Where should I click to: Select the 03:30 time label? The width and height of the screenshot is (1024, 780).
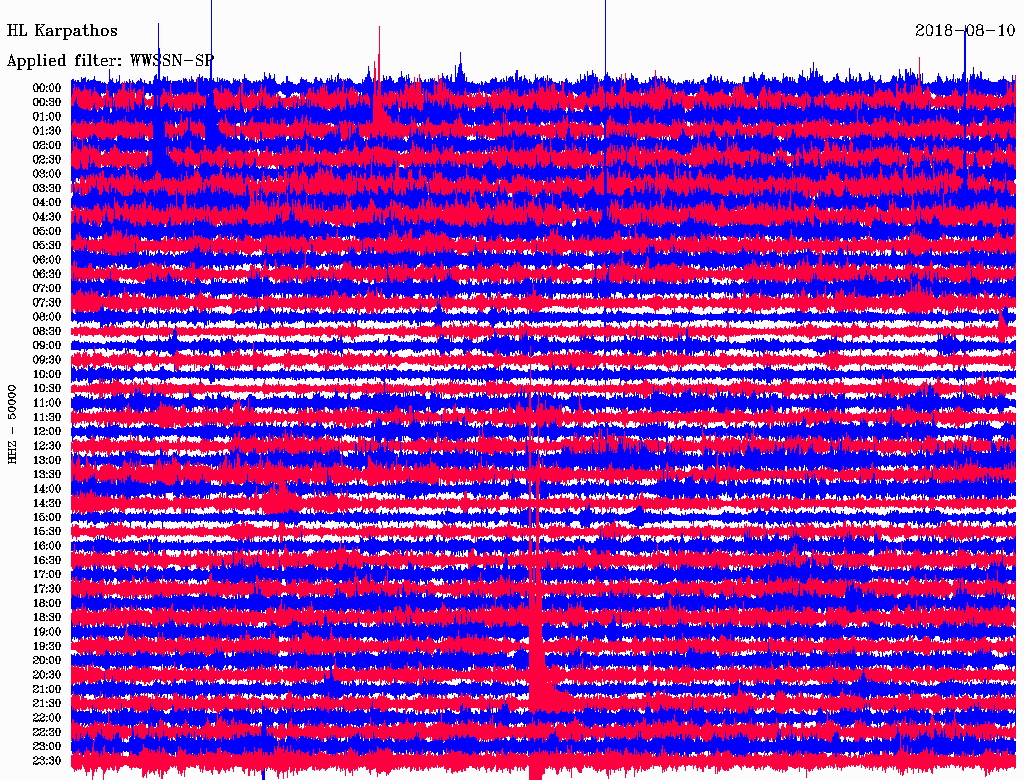coord(47,188)
